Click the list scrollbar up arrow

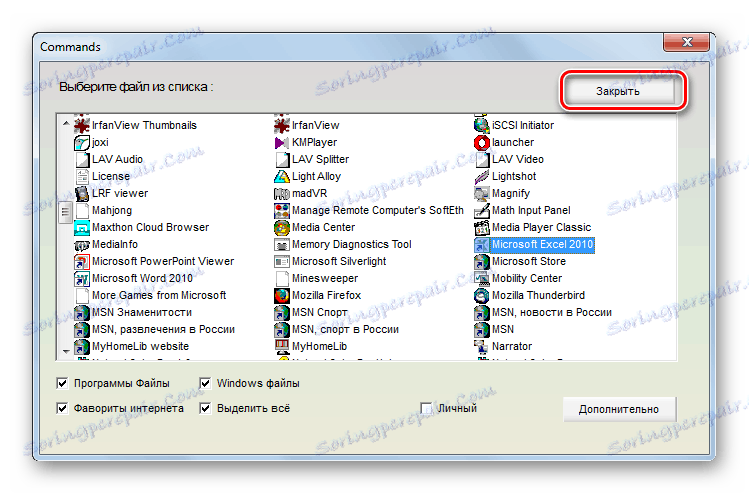(66, 123)
